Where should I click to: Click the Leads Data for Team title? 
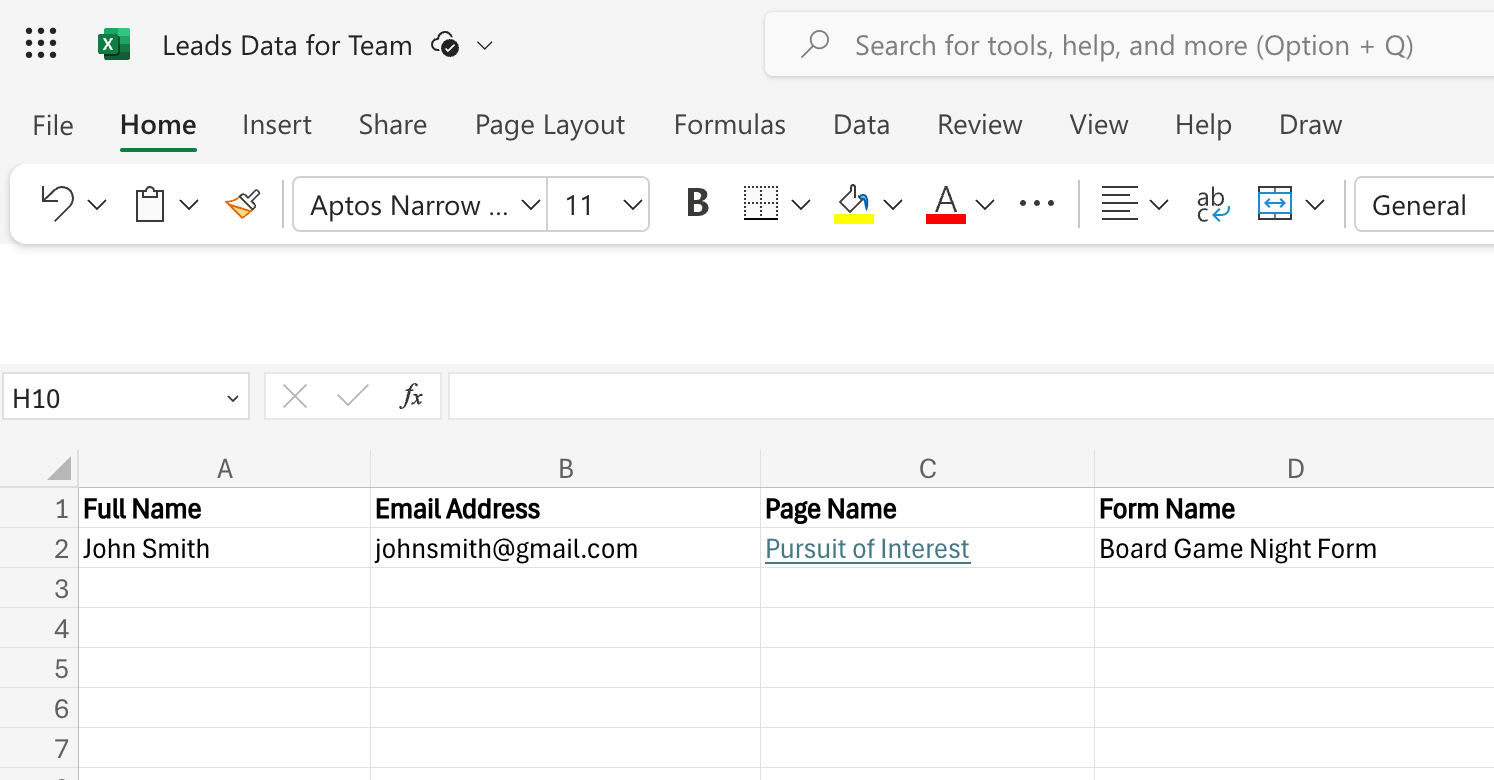click(x=287, y=46)
